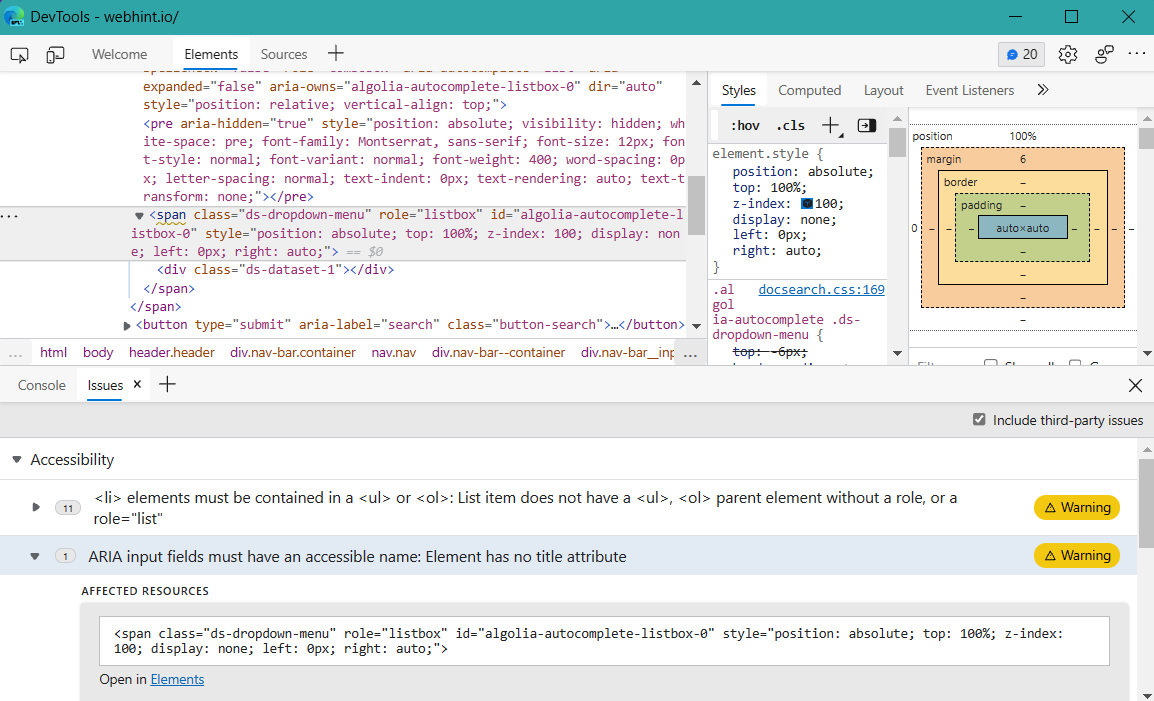Open DevTools settings gear
1154x701 pixels.
1068,54
